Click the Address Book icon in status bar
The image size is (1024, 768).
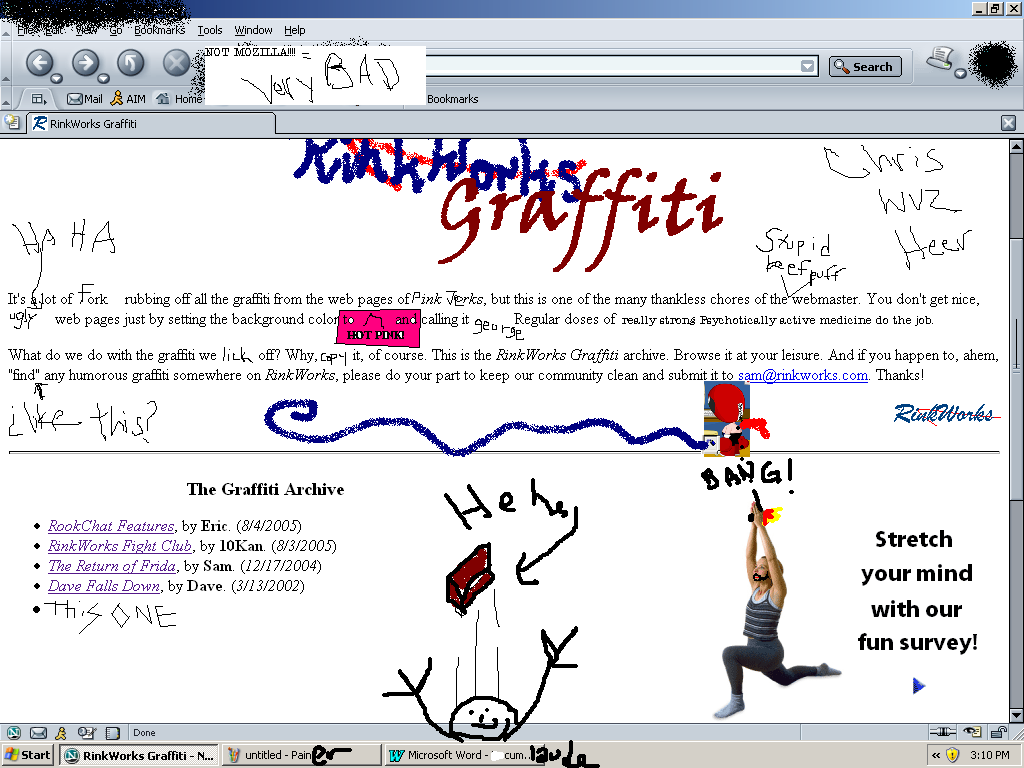coord(113,733)
